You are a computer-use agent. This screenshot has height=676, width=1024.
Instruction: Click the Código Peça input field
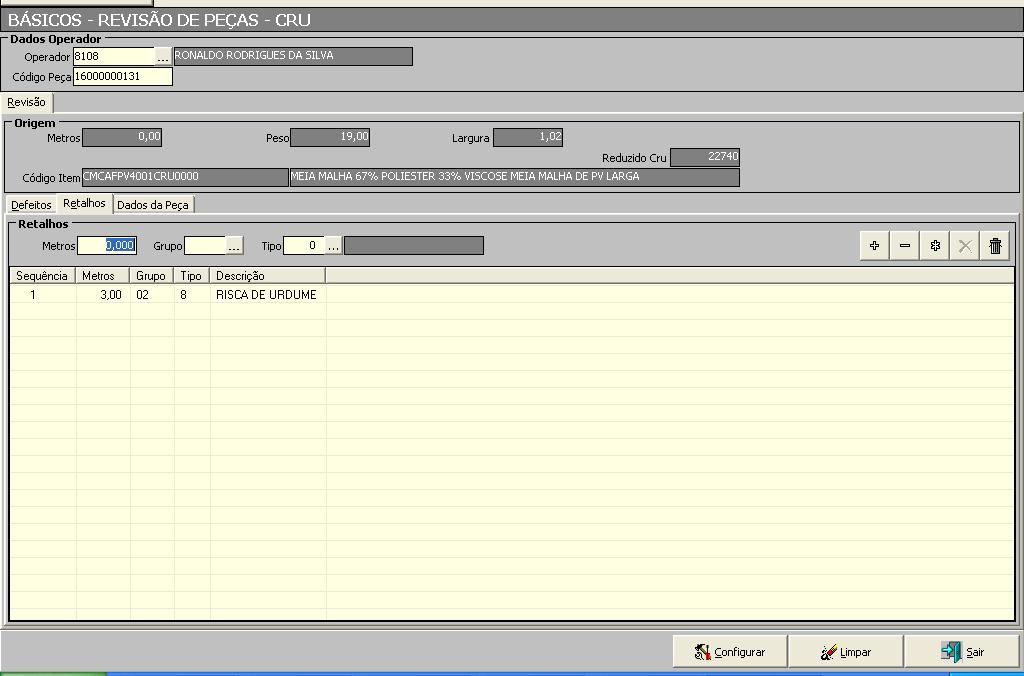[x=122, y=77]
